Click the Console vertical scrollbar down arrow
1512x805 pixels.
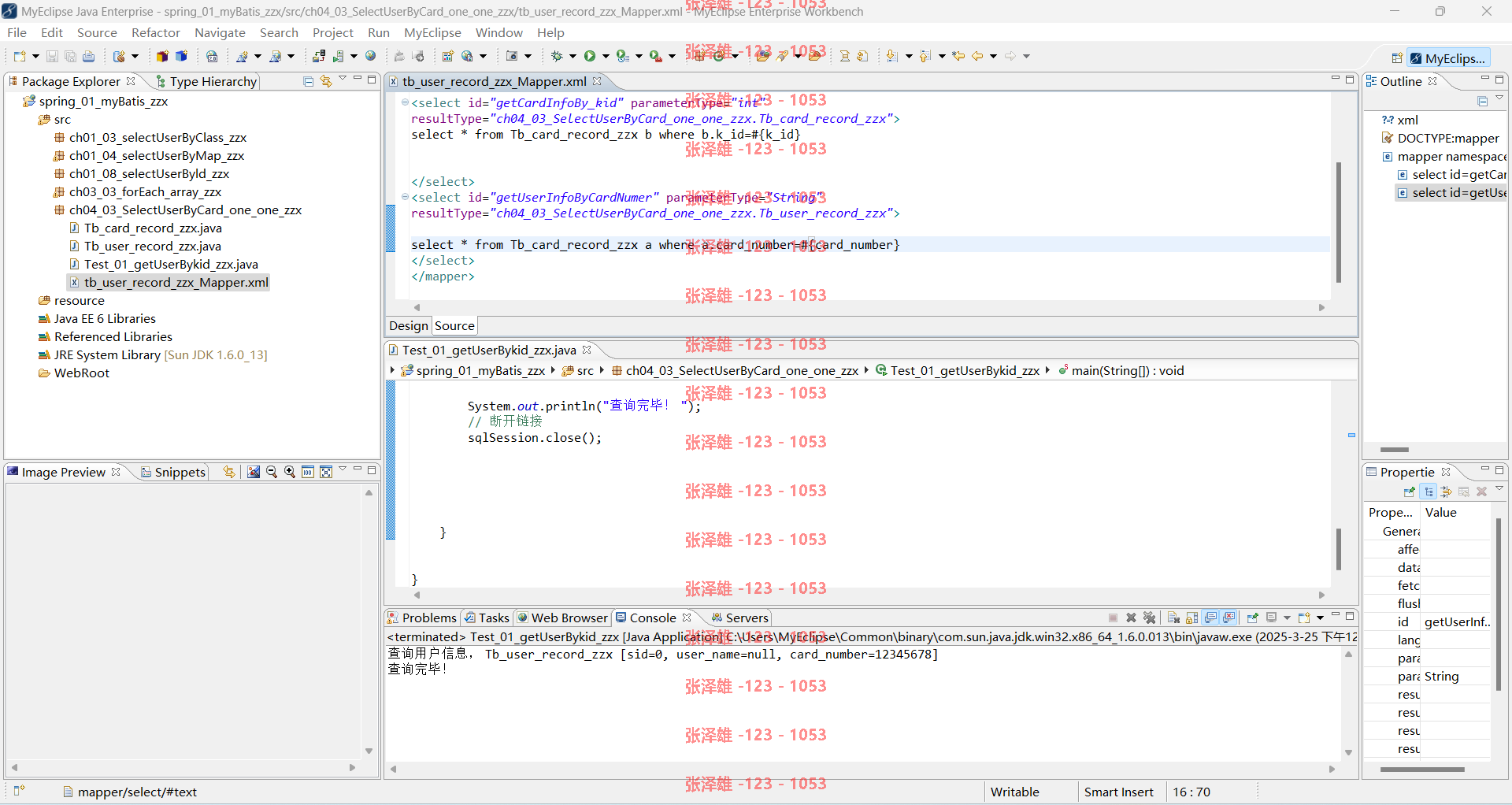pyautogui.click(x=1348, y=752)
